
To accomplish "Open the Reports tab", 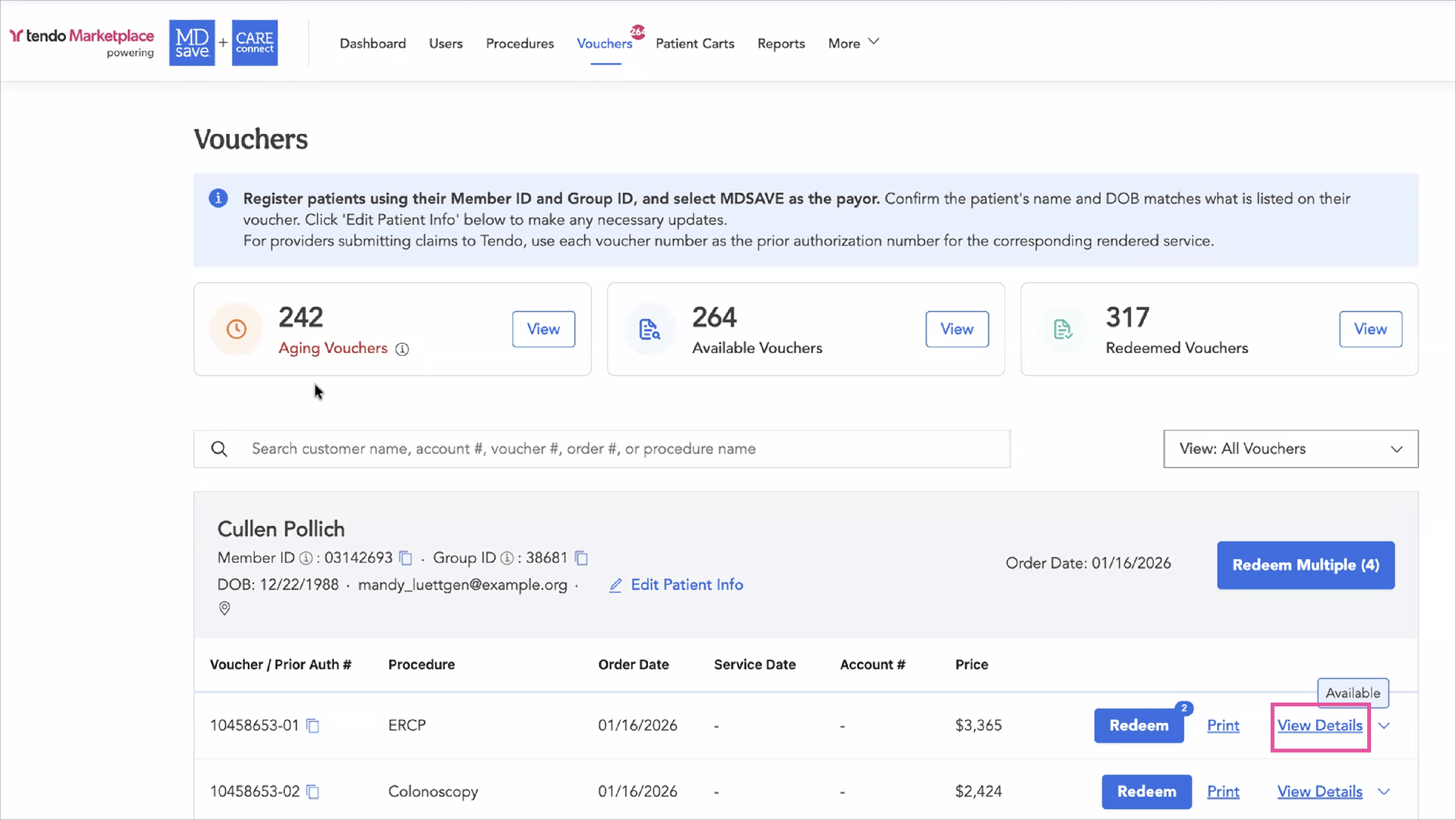I will tap(780, 44).
